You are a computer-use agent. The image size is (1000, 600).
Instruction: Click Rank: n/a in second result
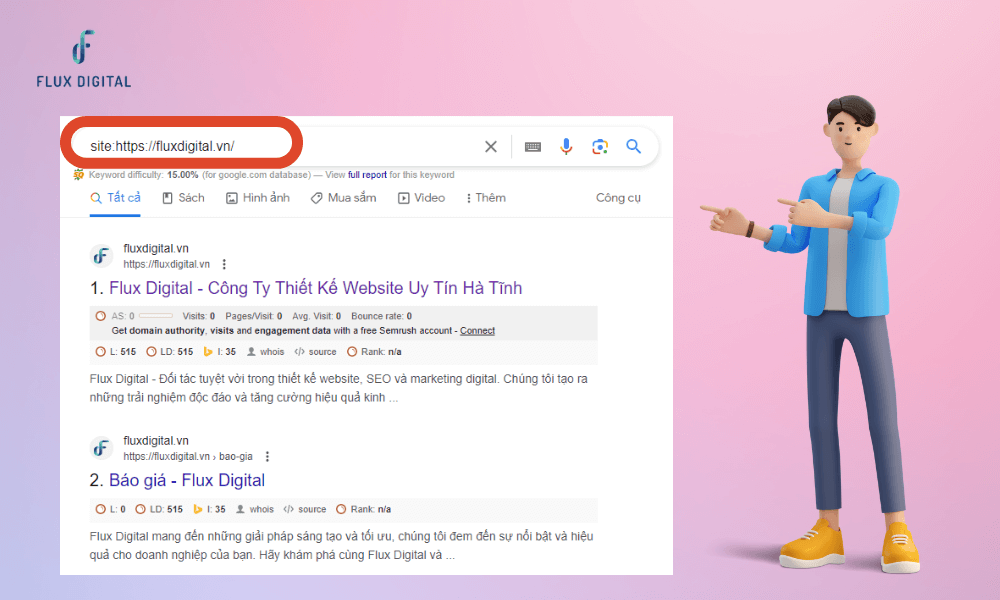(x=364, y=509)
